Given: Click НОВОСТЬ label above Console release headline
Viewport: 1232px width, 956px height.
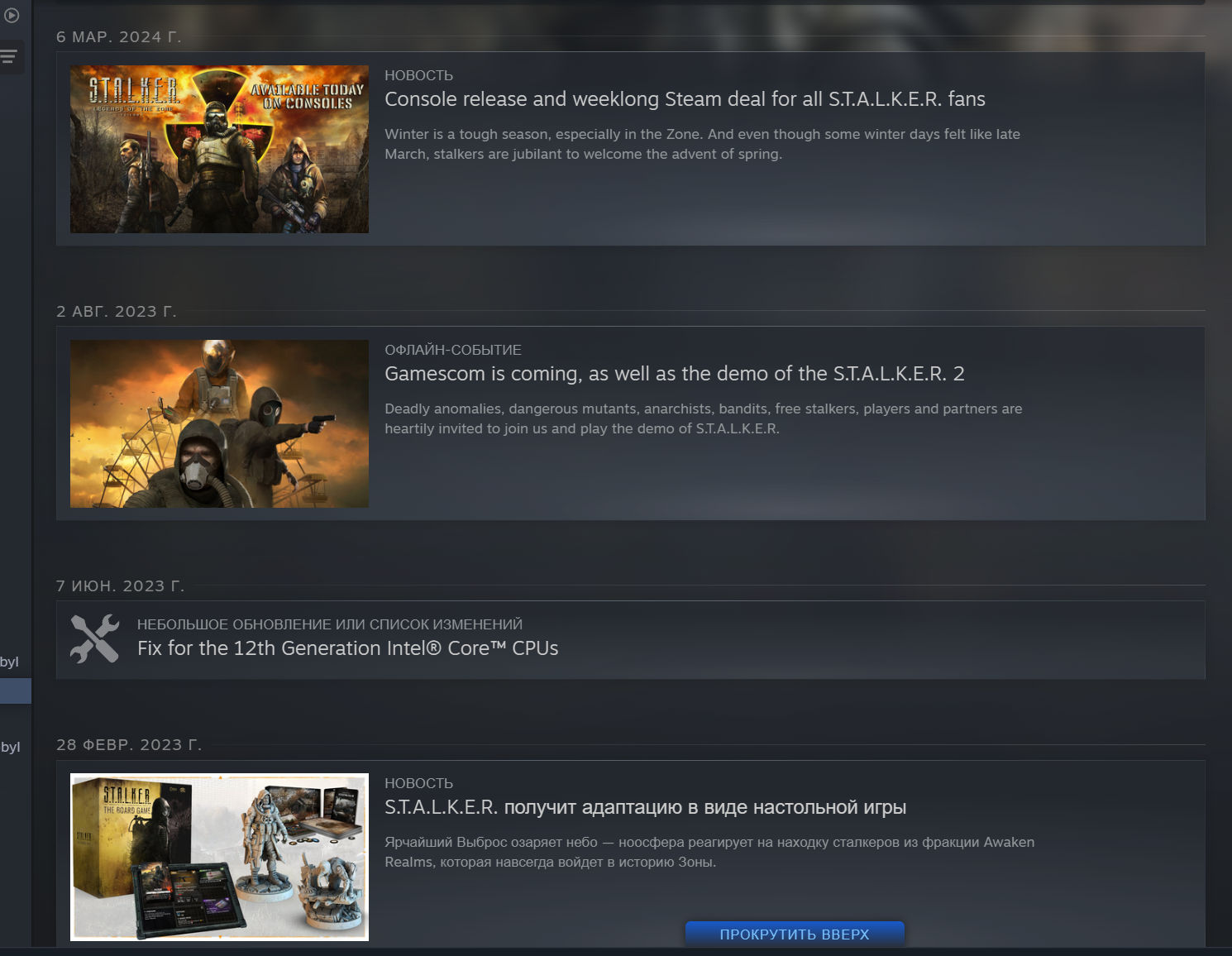Looking at the screenshot, I should click(x=418, y=75).
